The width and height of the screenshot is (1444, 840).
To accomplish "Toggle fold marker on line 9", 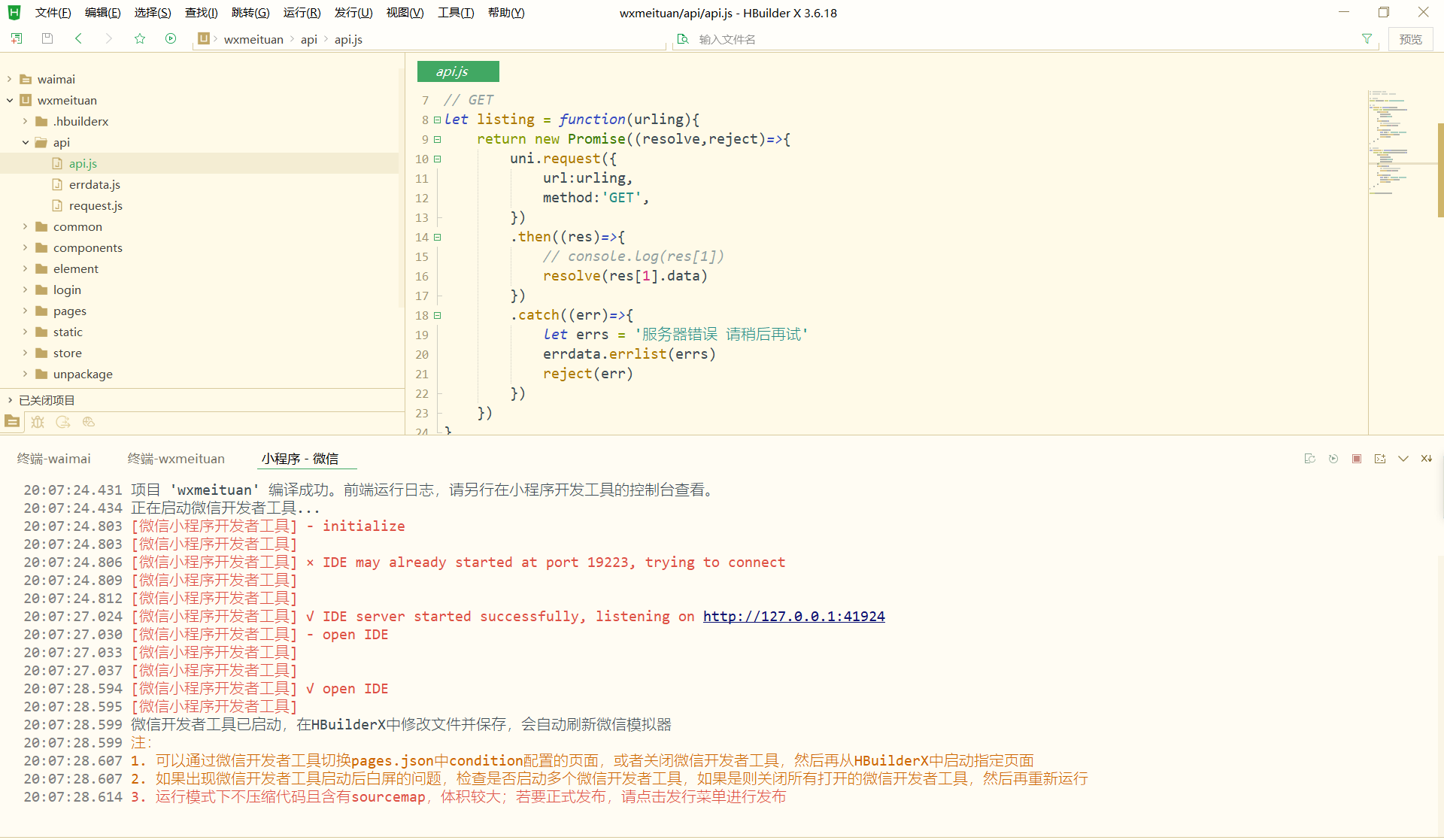I will click(x=438, y=139).
